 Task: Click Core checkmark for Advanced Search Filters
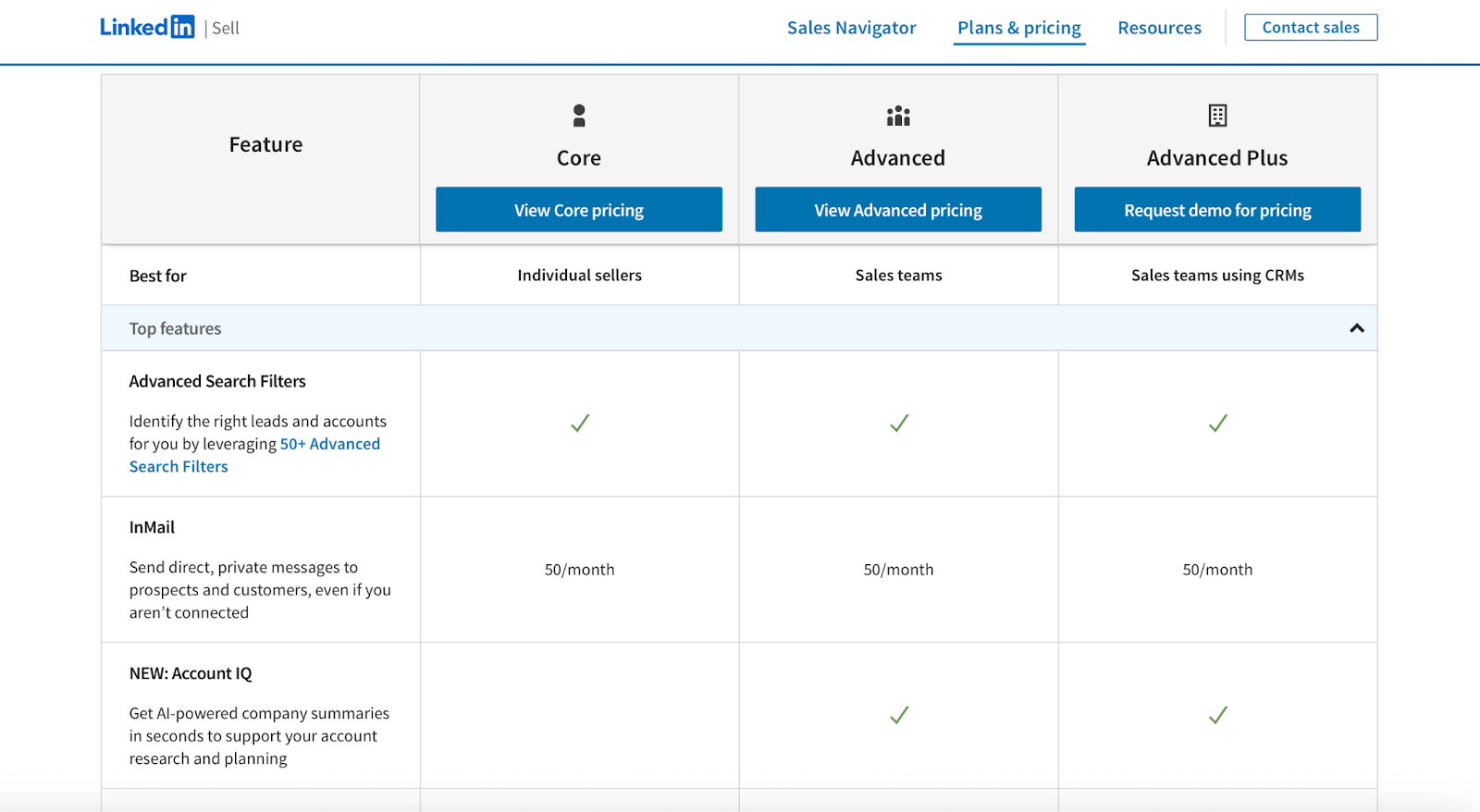580,424
